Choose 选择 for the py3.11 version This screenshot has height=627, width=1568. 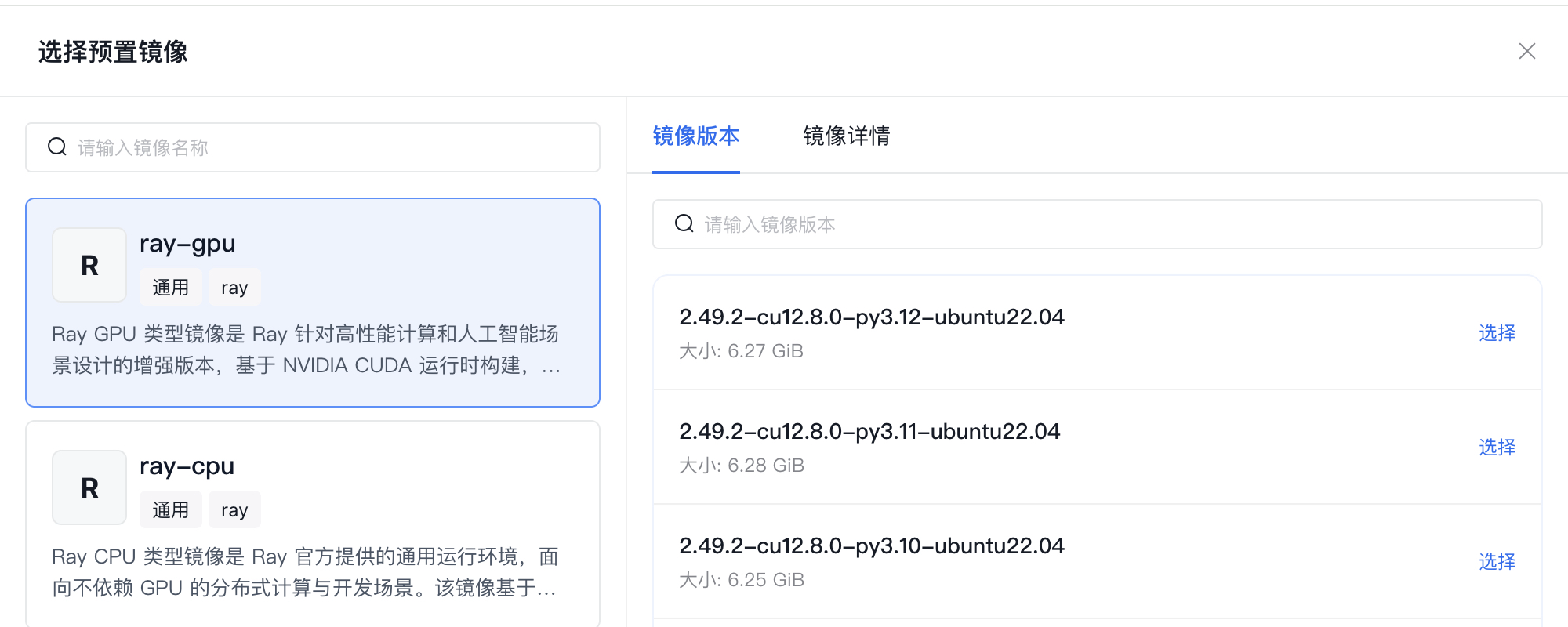1497,448
